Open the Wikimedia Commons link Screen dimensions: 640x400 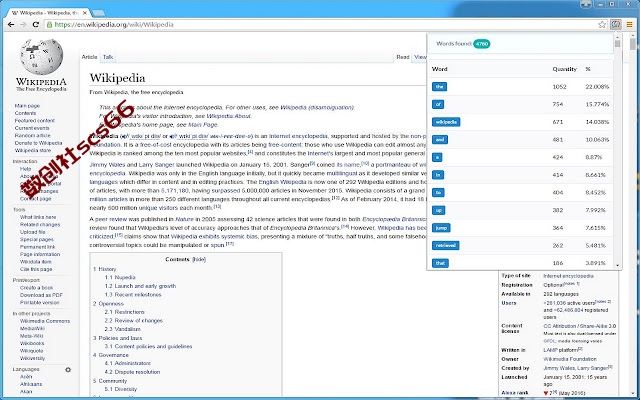point(45,321)
